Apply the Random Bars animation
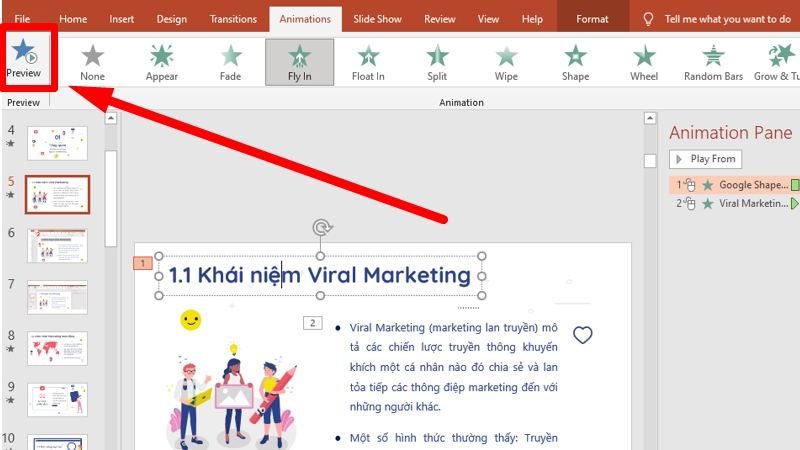Image resolution: width=800 pixels, height=450 pixels. (713, 62)
